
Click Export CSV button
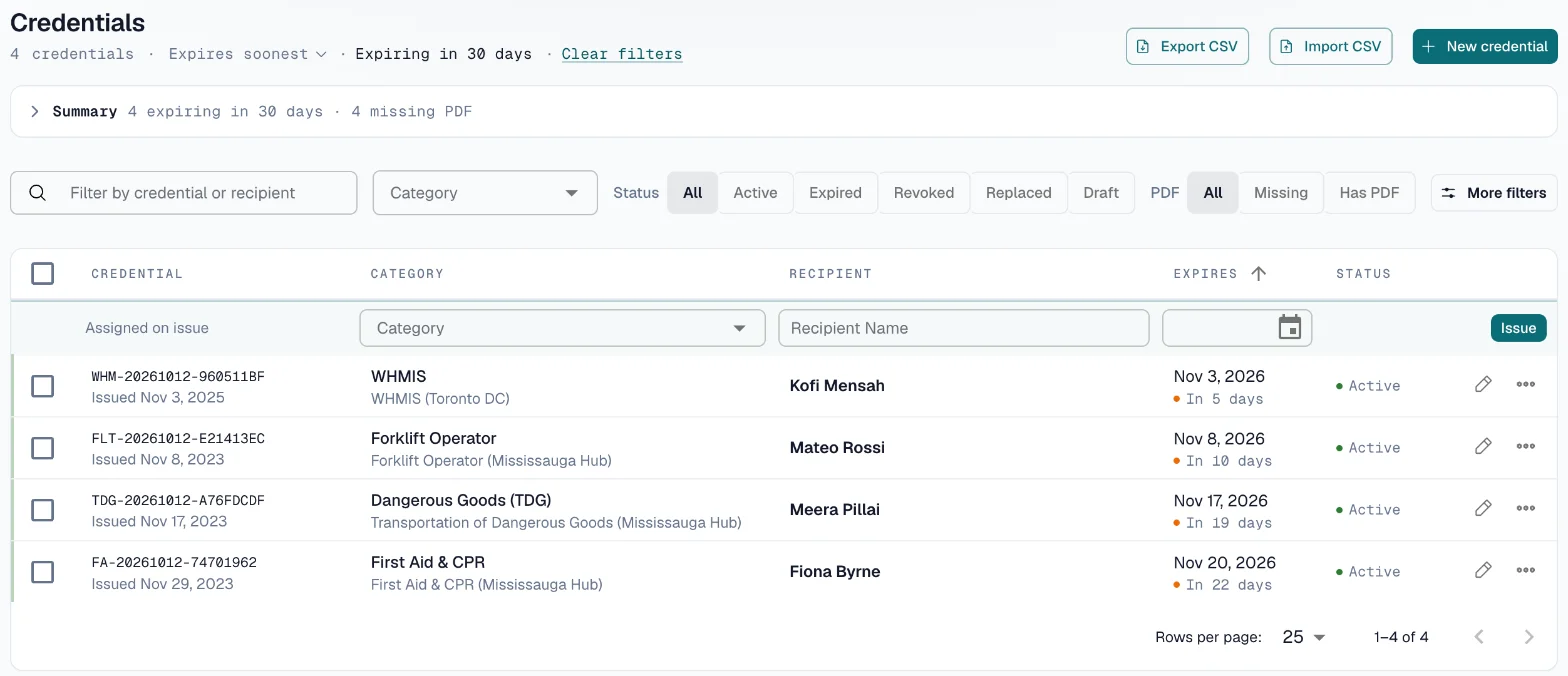pos(1187,46)
